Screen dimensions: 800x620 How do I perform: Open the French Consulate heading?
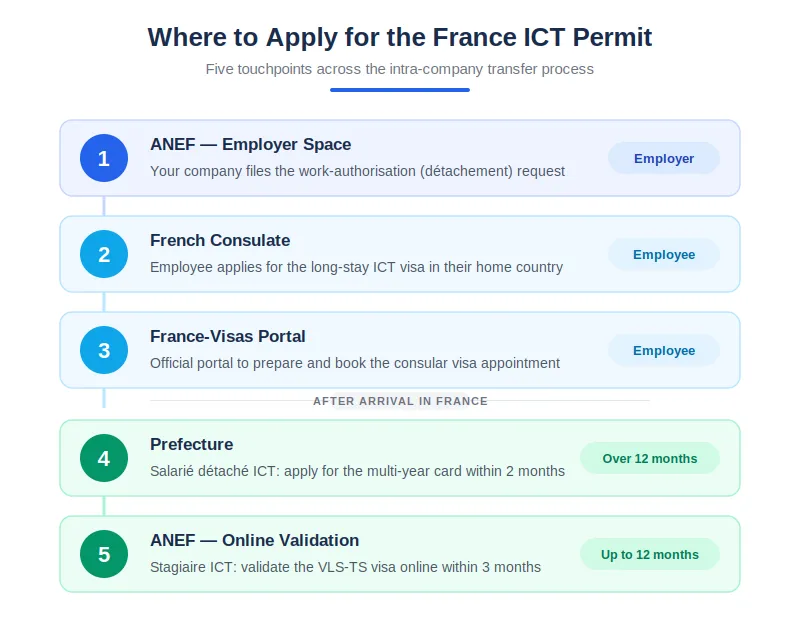[220, 240]
